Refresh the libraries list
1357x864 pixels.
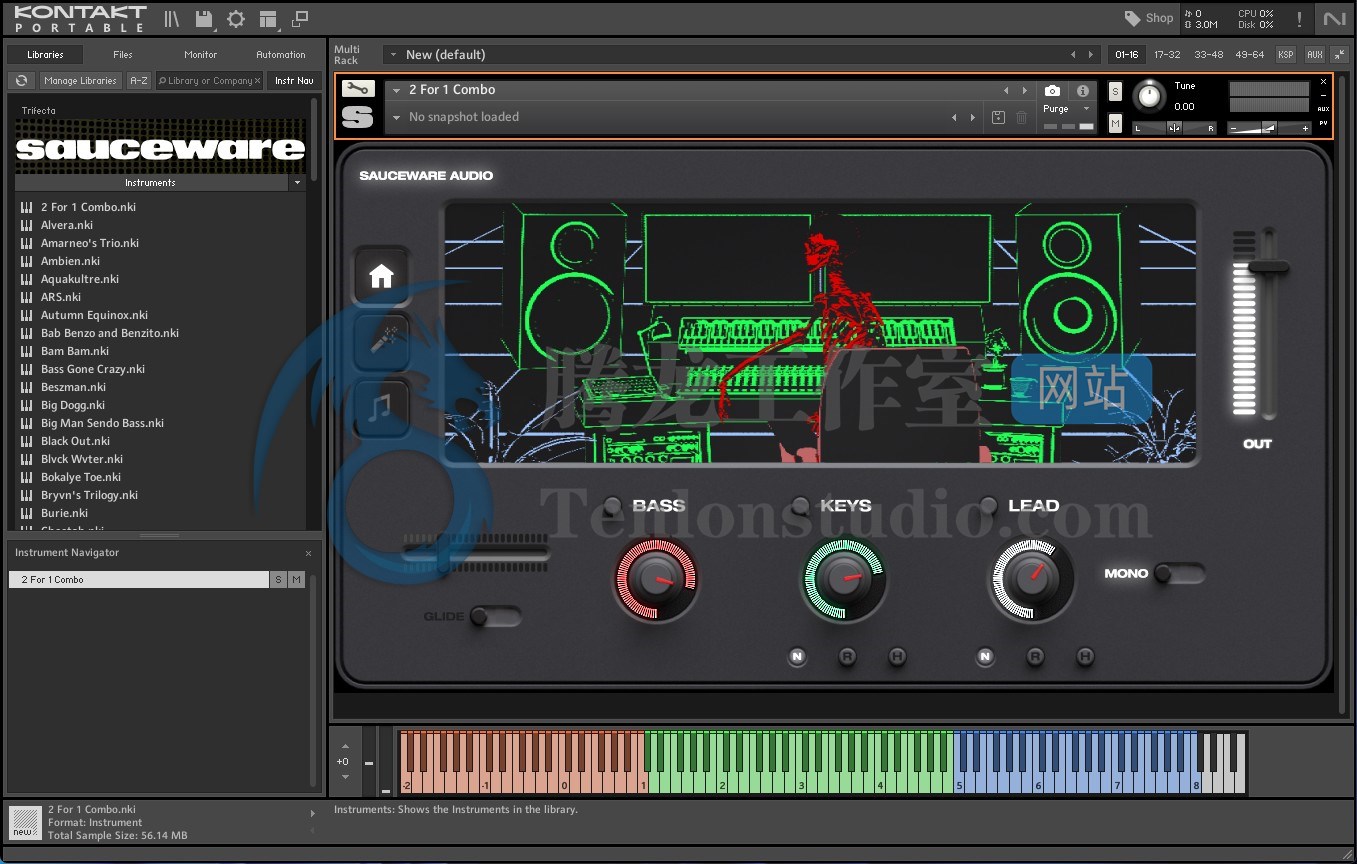[20, 81]
